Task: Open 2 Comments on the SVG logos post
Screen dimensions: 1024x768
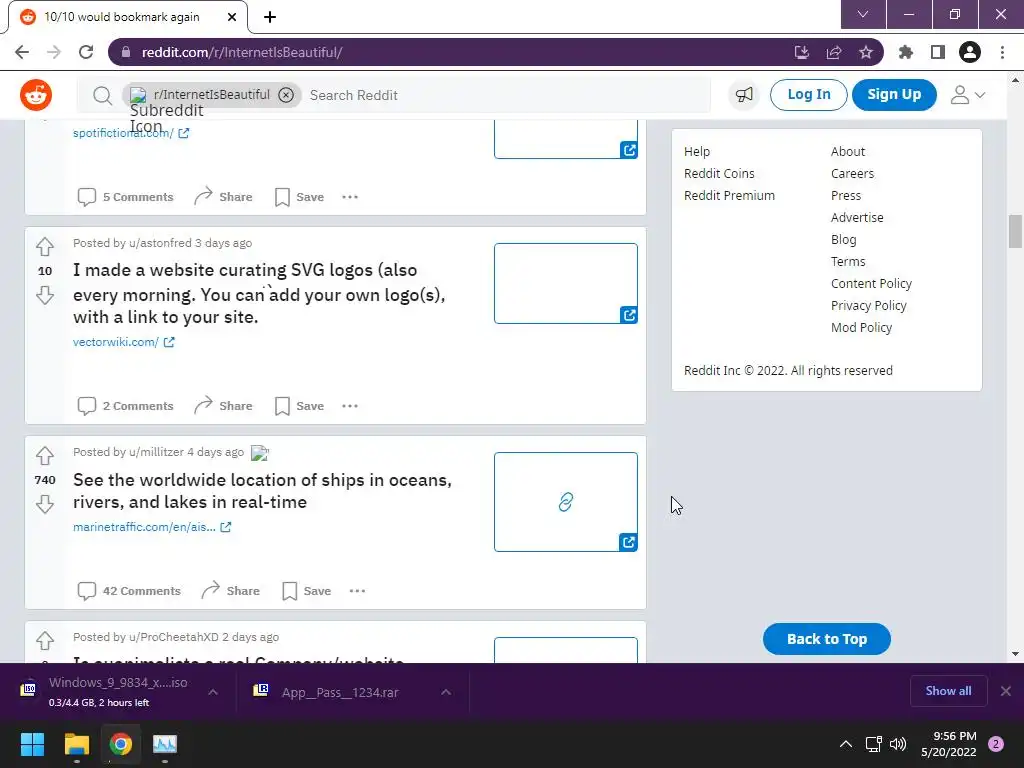Action: click(x=125, y=406)
